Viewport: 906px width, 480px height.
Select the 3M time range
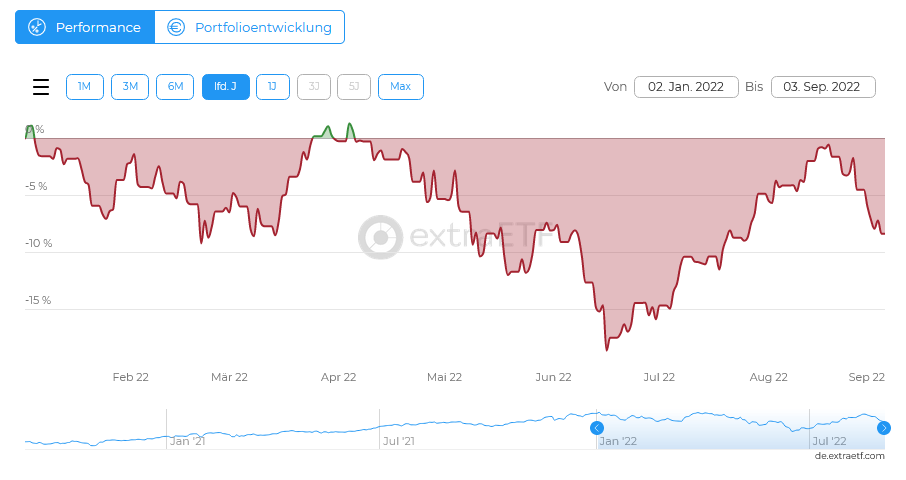coord(130,87)
